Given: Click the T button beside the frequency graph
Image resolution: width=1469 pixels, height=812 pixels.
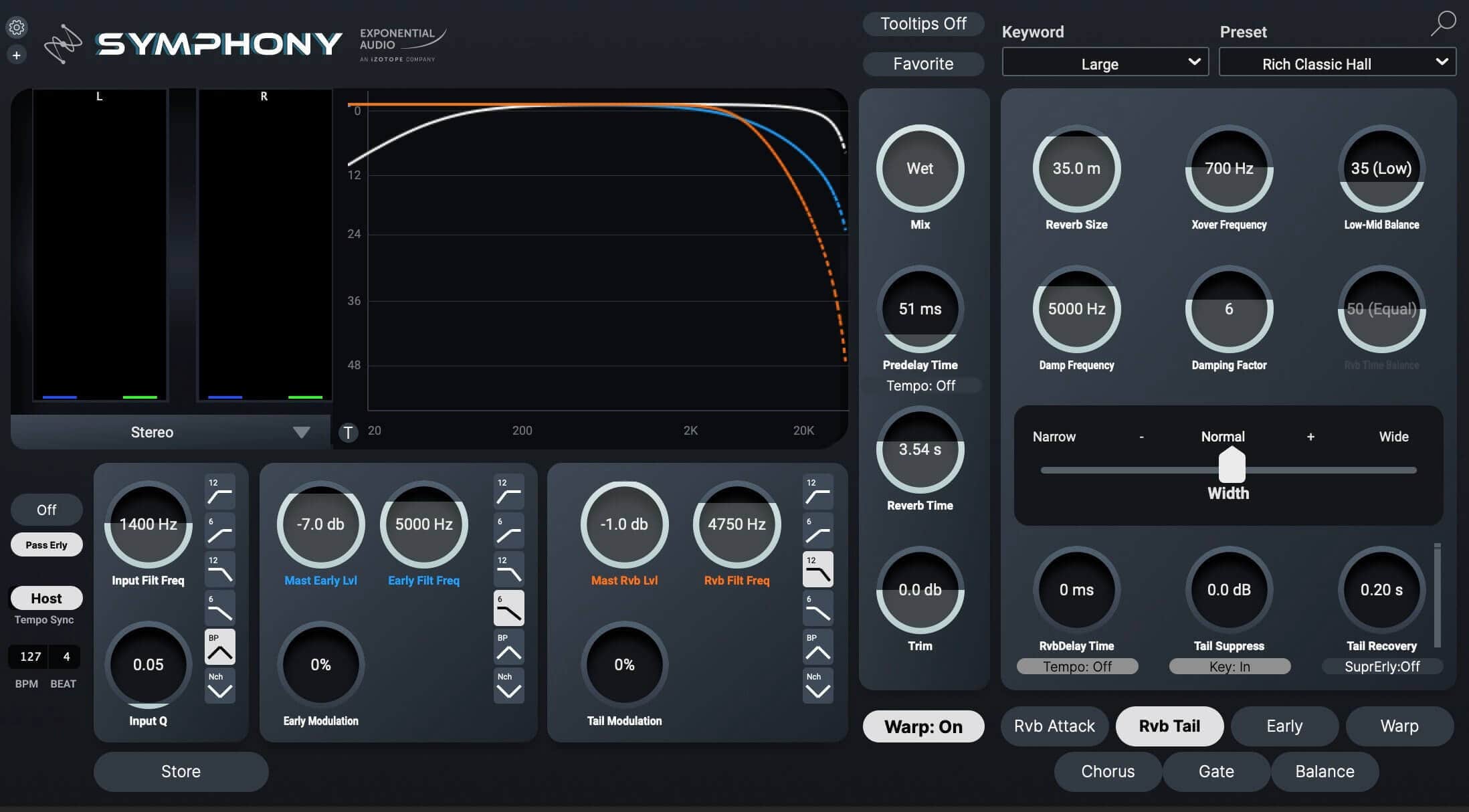Looking at the screenshot, I should coord(348,432).
